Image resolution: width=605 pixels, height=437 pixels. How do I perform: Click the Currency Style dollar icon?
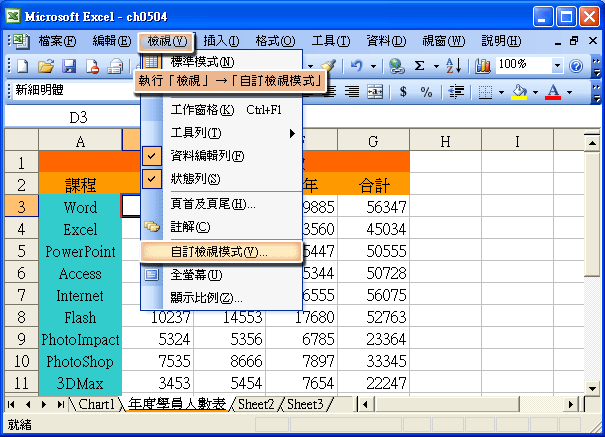click(403, 91)
